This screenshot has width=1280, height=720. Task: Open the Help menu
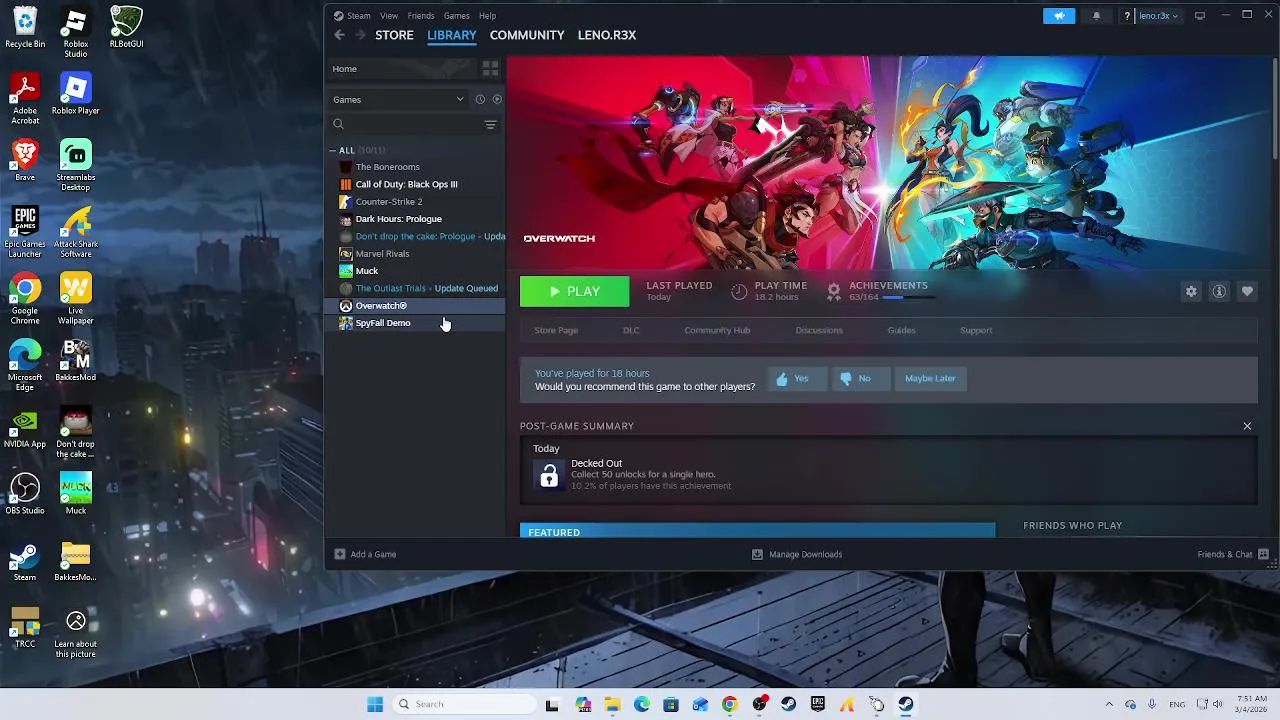(x=487, y=16)
